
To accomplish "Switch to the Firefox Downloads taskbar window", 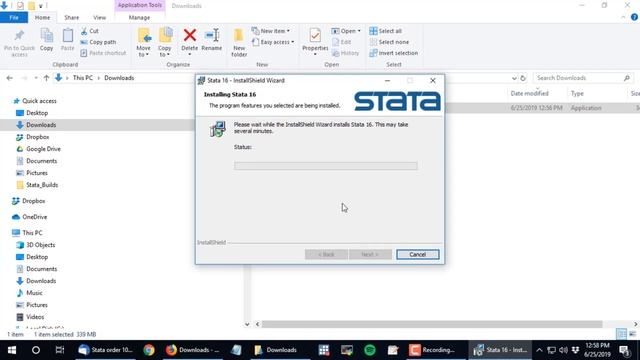I will (192, 350).
